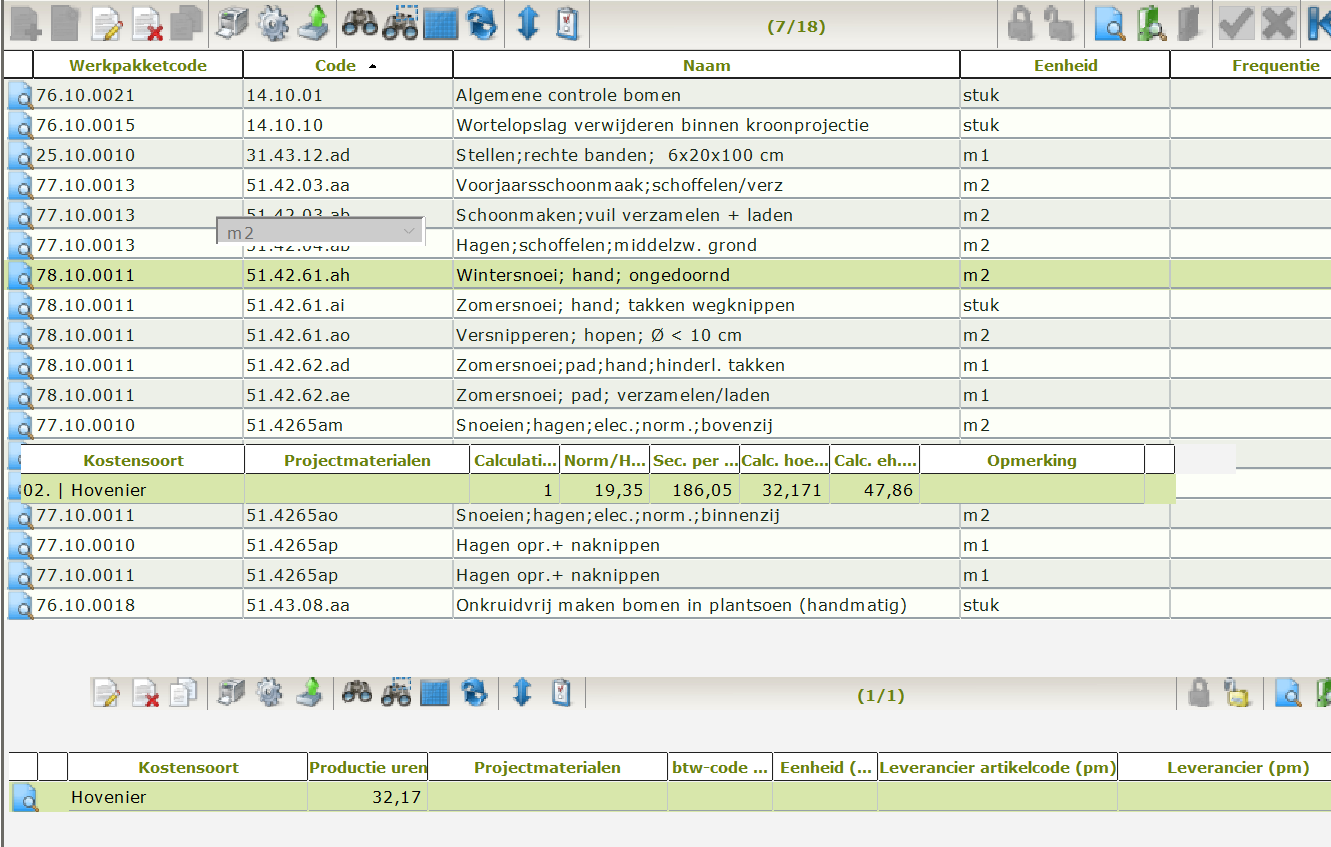Click the gear icon in the (1/1) toolbar

[x=271, y=692]
